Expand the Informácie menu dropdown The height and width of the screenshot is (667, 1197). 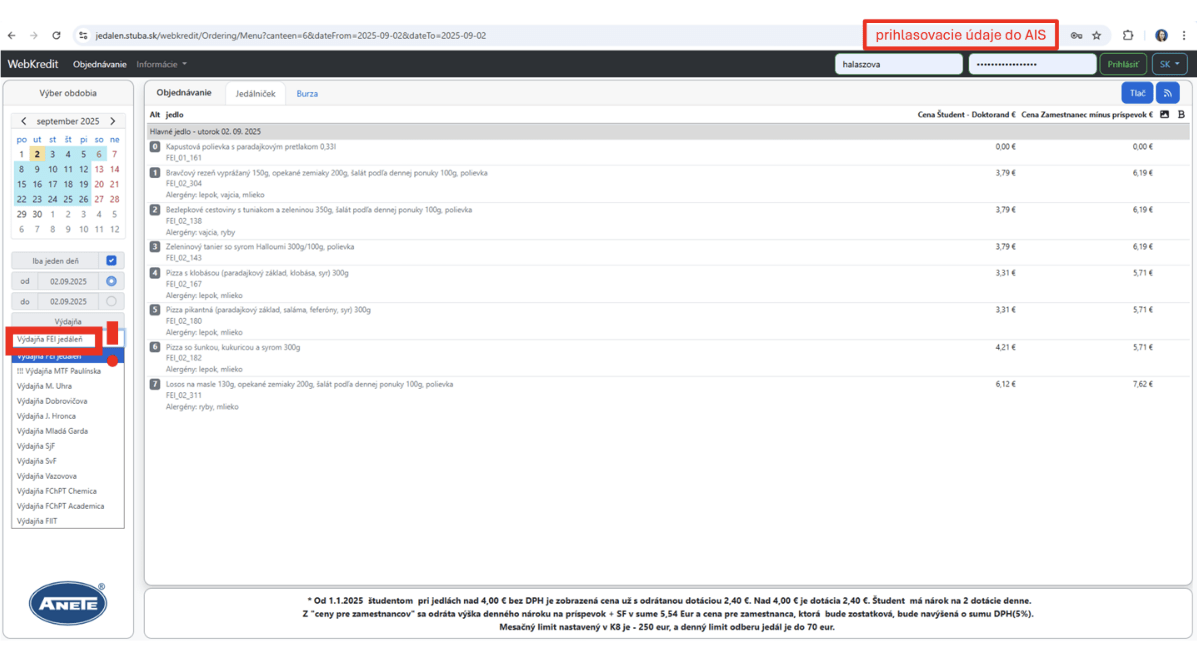tap(161, 64)
